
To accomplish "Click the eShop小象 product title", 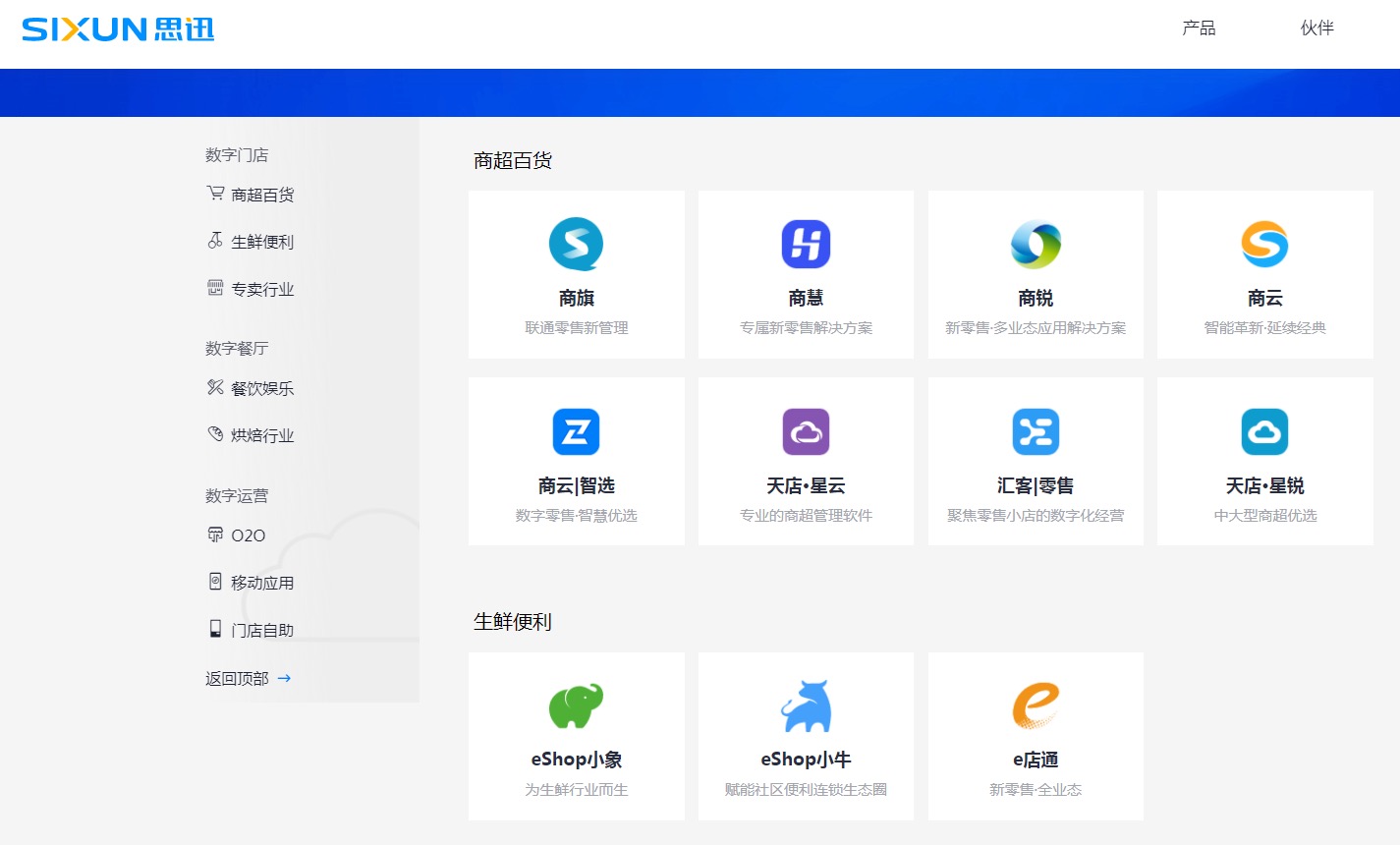I will [577, 760].
